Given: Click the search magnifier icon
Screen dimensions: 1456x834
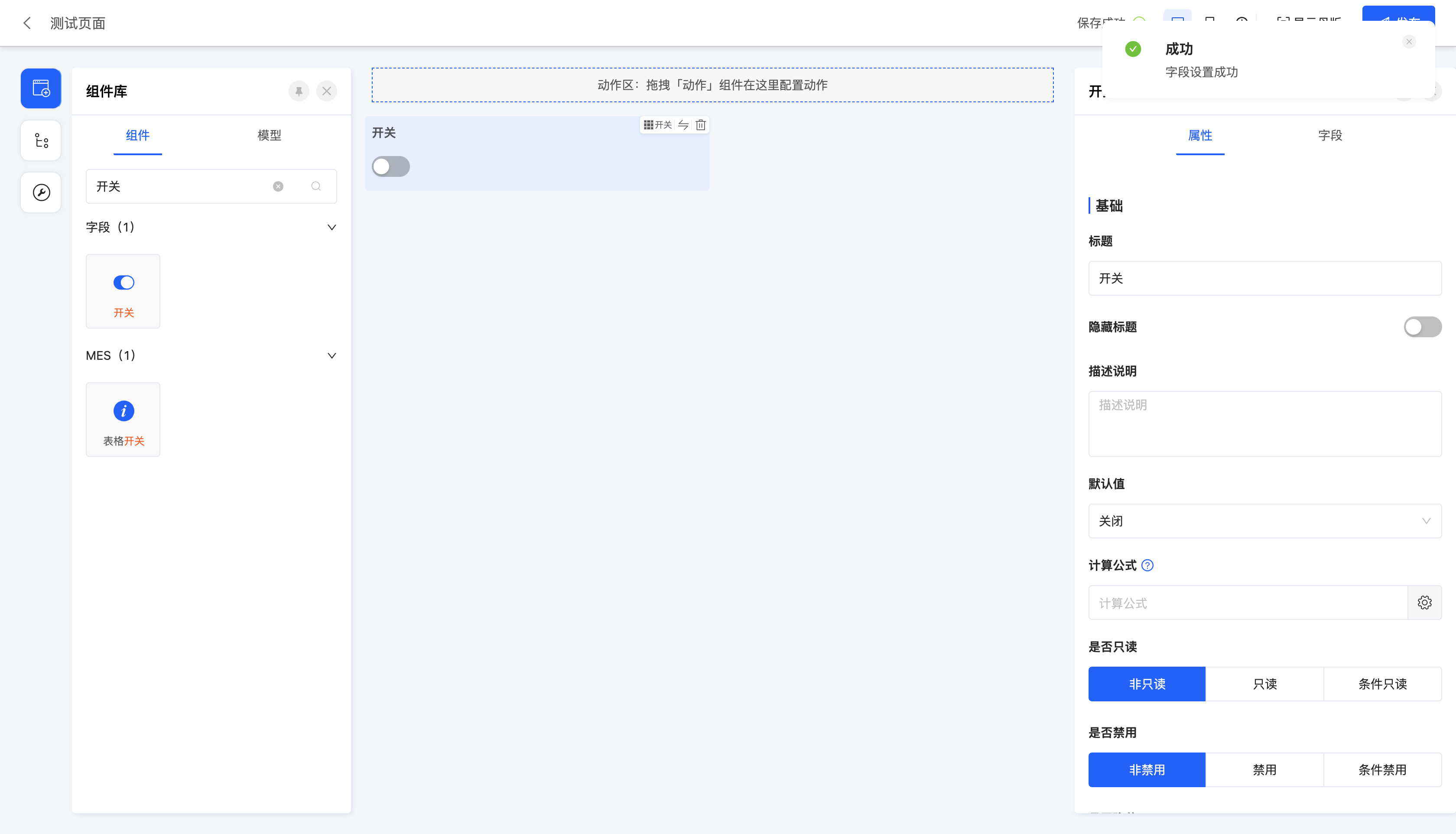Looking at the screenshot, I should [315, 186].
